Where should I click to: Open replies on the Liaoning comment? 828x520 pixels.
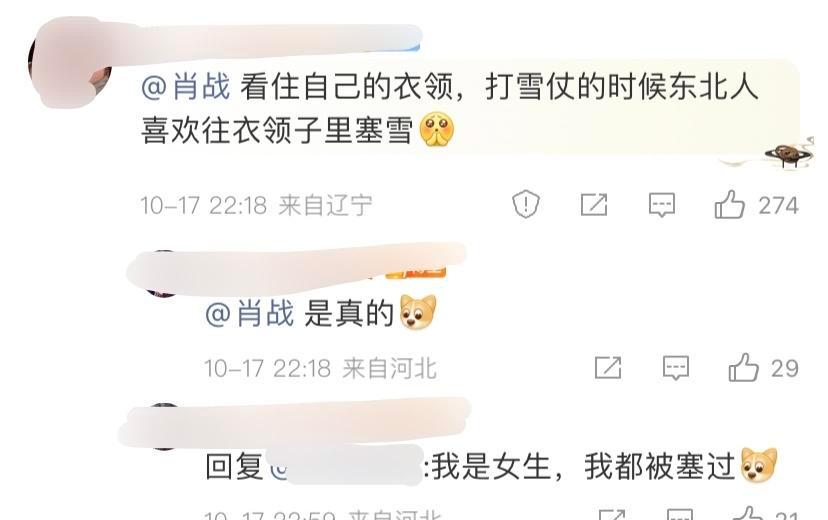pyautogui.click(x=662, y=205)
